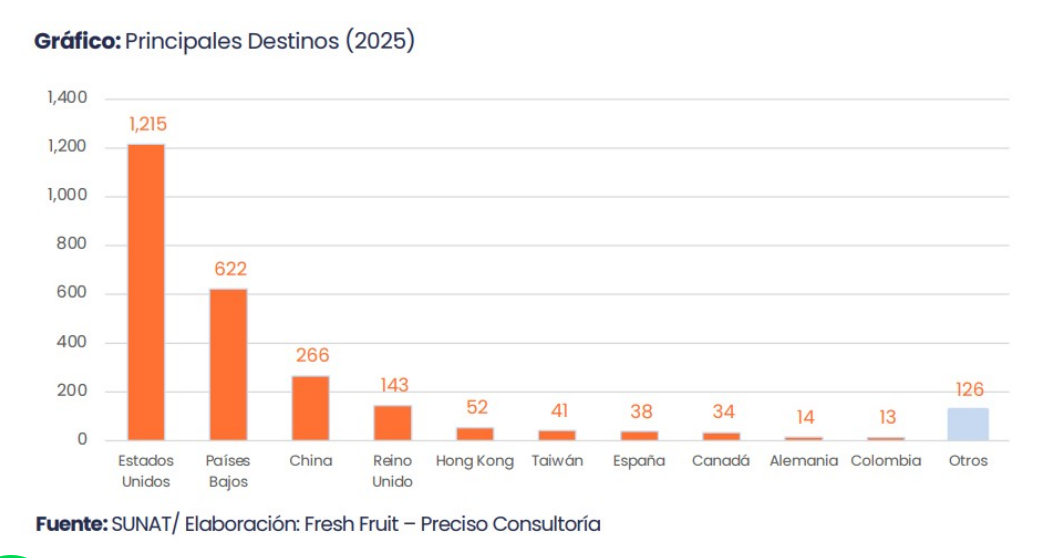This screenshot has width=1062, height=558.
Task: Select the 266 data label
Action: [x=311, y=356]
